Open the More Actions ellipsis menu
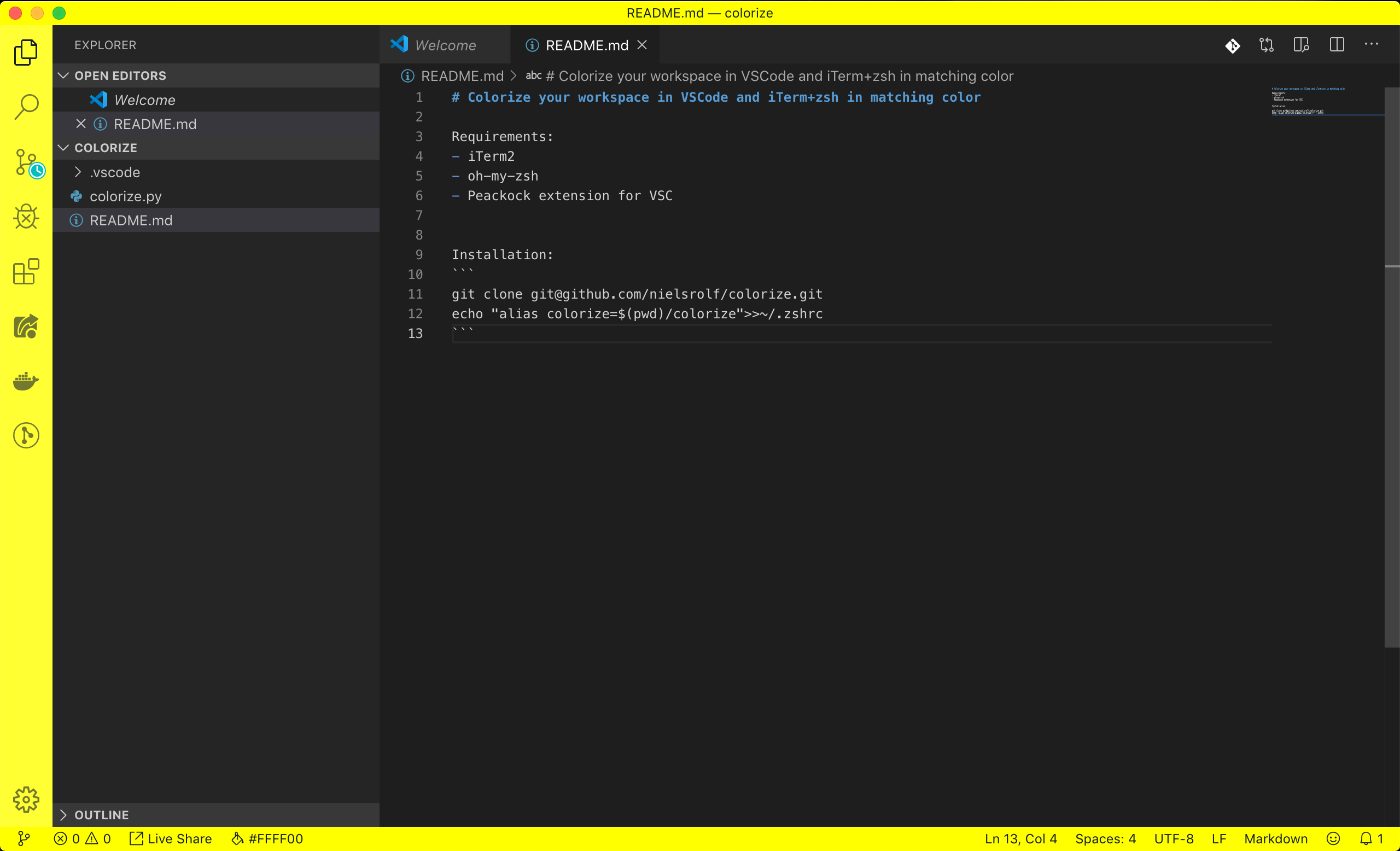Image resolution: width=1400 pixels, height=851 pixels. tap(1371, 45)
